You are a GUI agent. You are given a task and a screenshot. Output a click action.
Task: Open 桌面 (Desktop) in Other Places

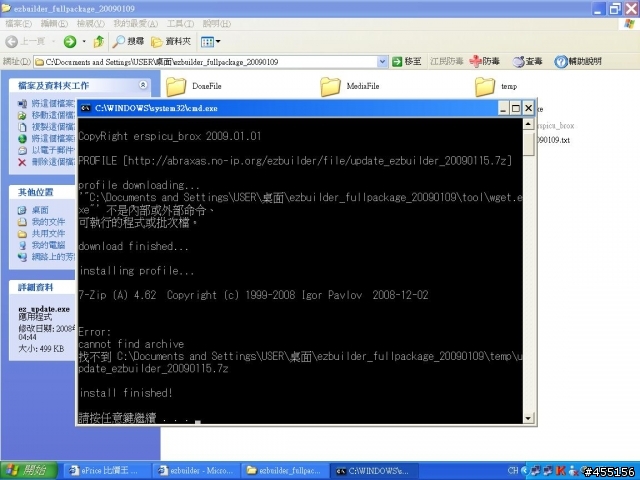[x=33, y=210]
